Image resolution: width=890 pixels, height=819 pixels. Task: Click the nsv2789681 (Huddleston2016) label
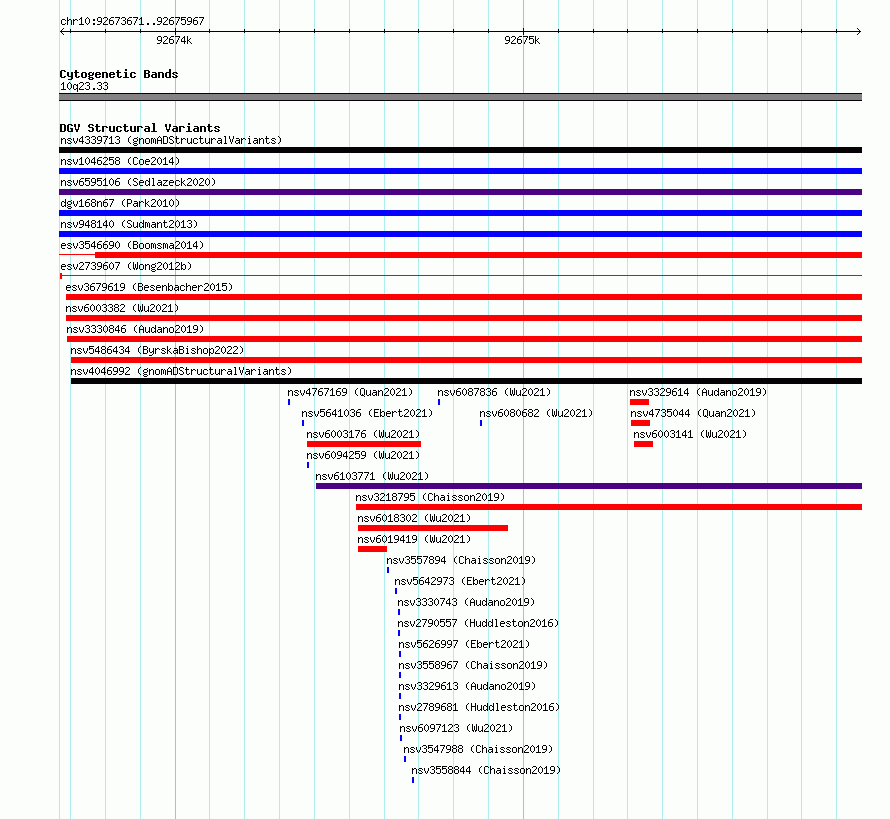pyautogui.click(x=480, y=707)
